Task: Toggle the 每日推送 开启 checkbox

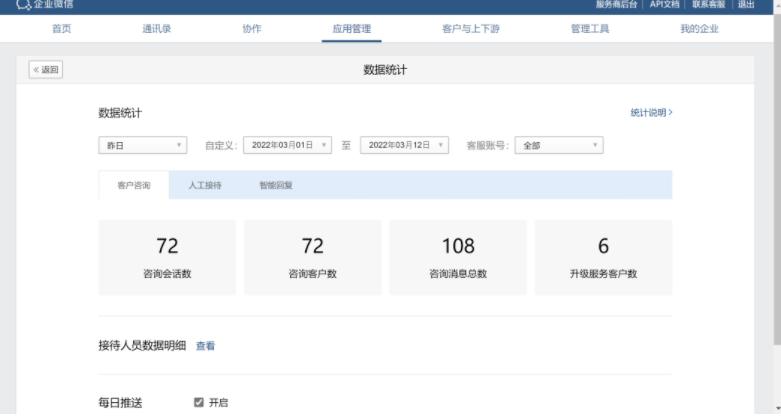Action: coord(199,402)
